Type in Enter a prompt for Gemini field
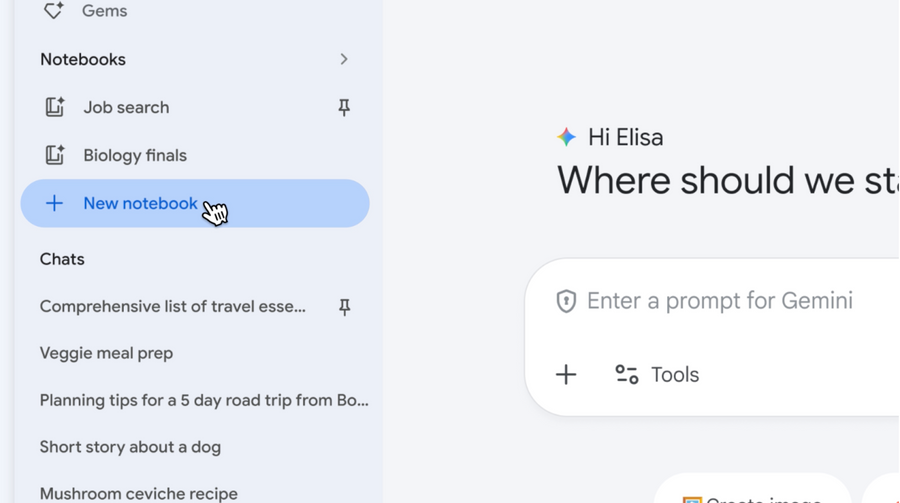Screen dimensions: 900x503 pyautogui.click(x=720, y=301)
